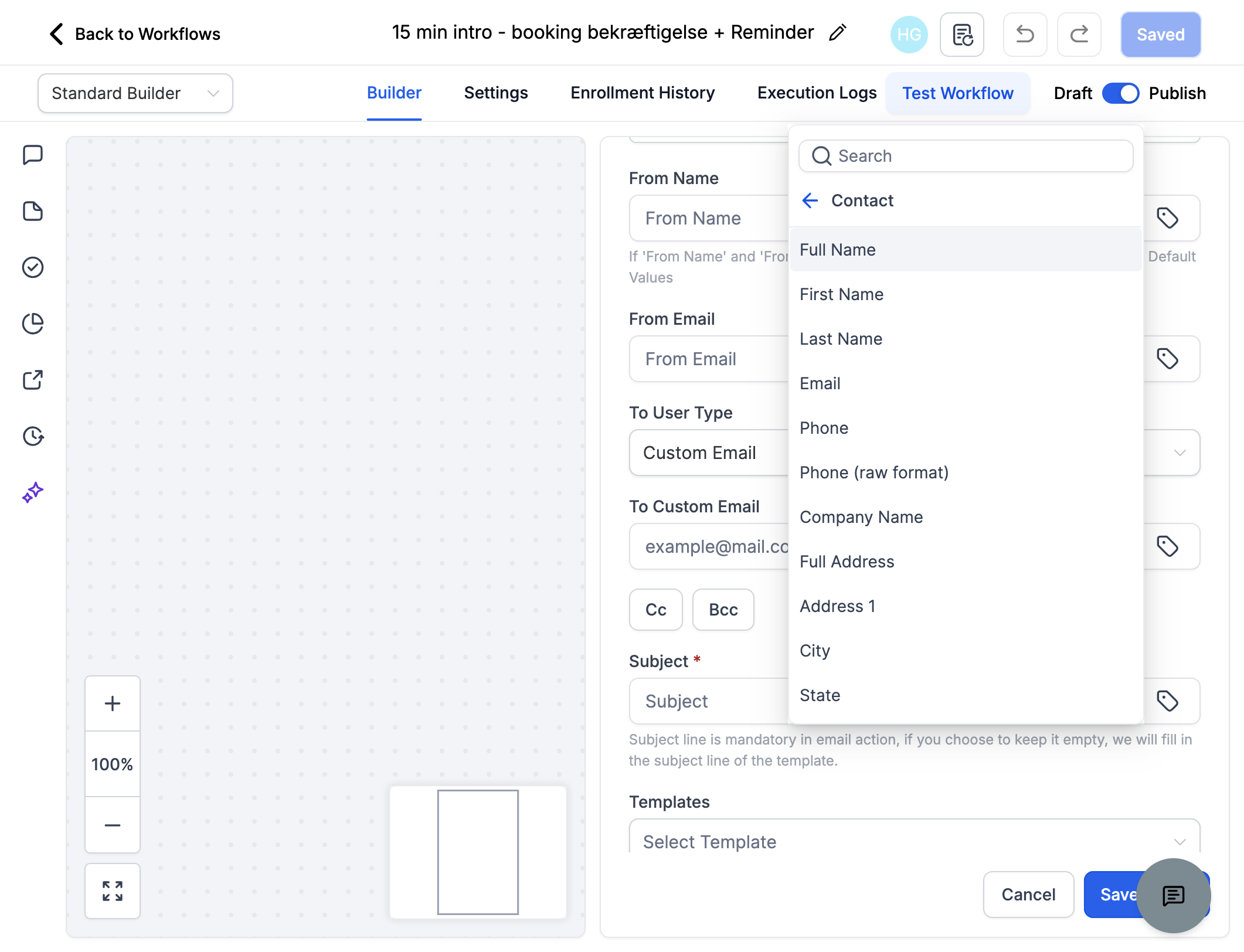Click the back arrow next to Back to Workflows
Image resolution: width=1244 pixels, height=952 pixels.
(x=56, y=34)
